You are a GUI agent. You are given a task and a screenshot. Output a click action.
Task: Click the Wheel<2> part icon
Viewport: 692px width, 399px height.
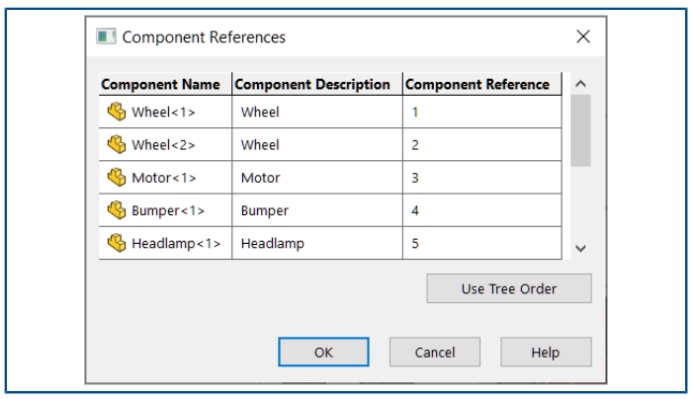pos(117,144)
